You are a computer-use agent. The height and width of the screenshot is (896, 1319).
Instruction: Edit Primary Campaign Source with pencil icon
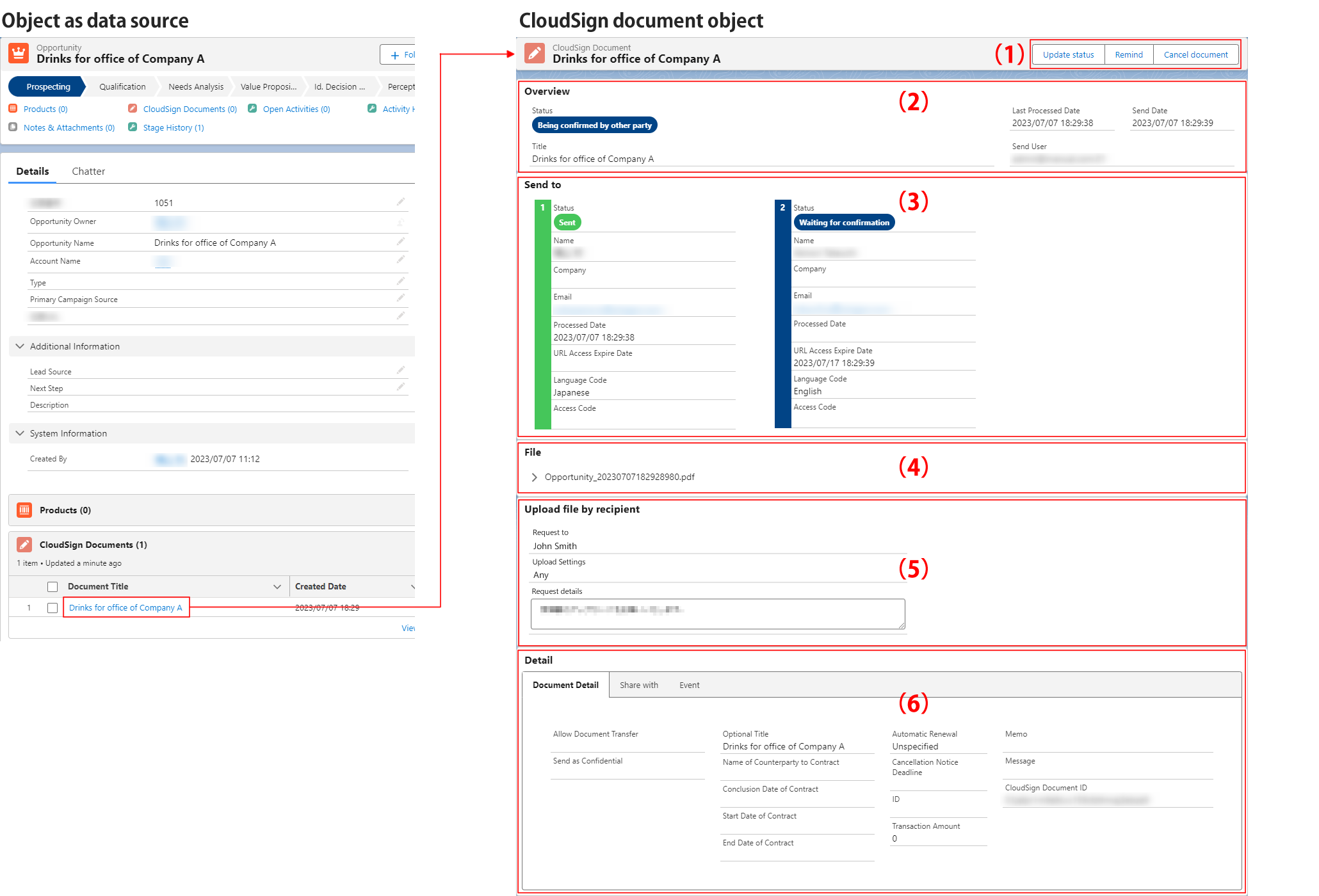pos(400,298)
